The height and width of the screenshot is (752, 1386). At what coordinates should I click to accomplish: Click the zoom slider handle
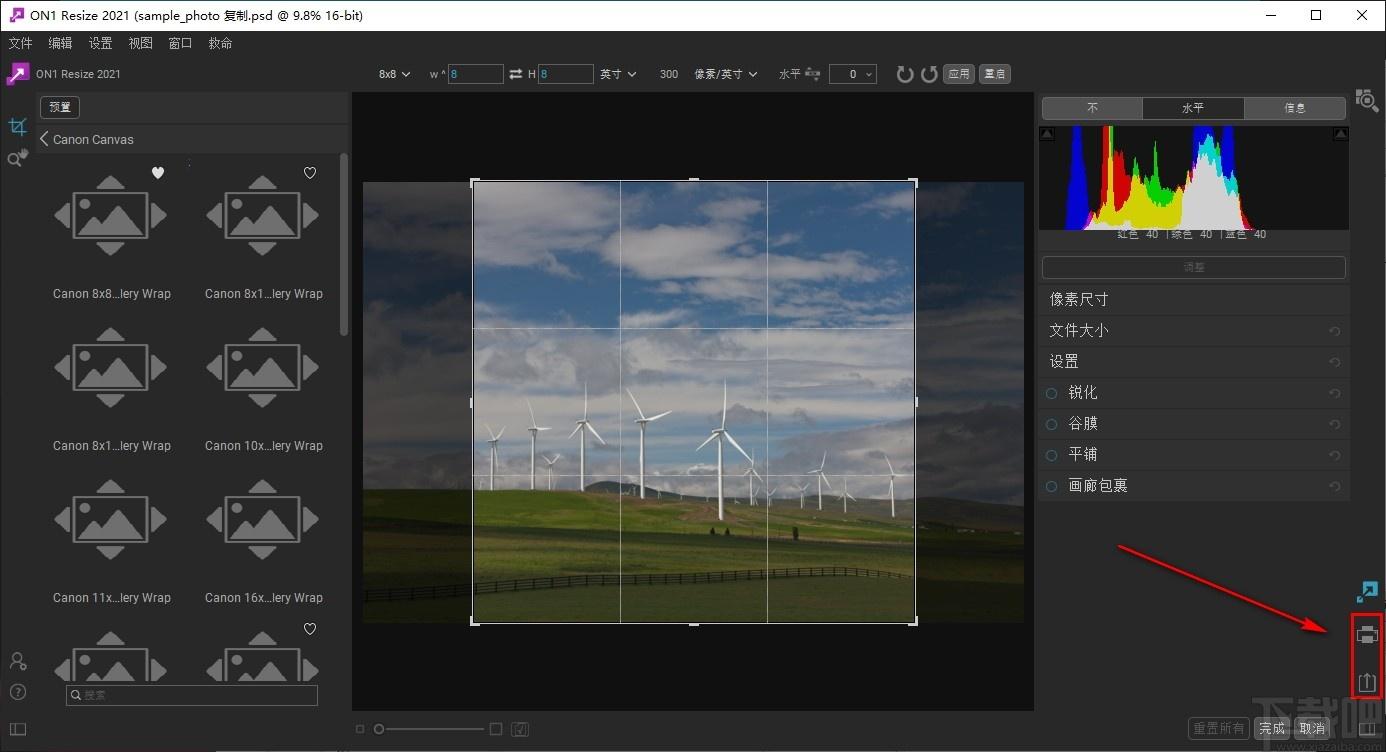point(379,729)
